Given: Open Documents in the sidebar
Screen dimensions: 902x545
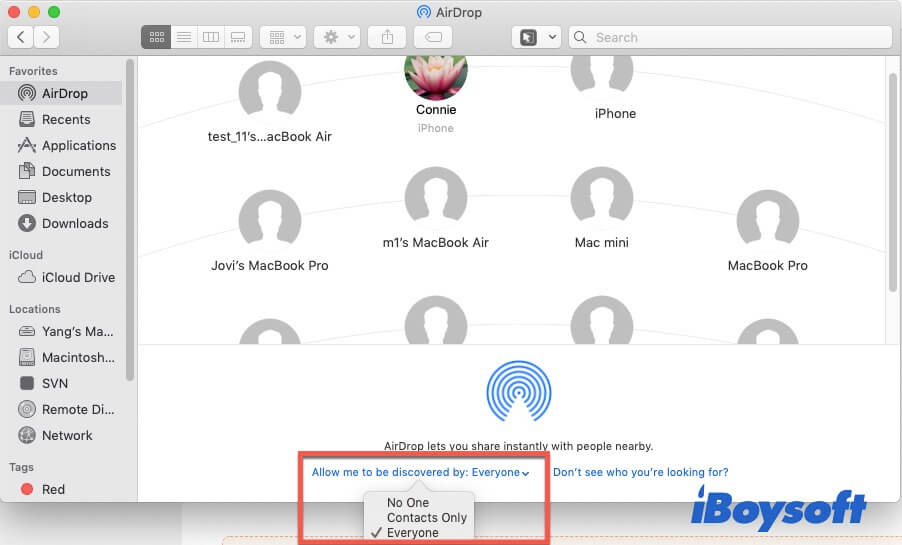Looking at the screenshot, I should click(x=61, y=171).
